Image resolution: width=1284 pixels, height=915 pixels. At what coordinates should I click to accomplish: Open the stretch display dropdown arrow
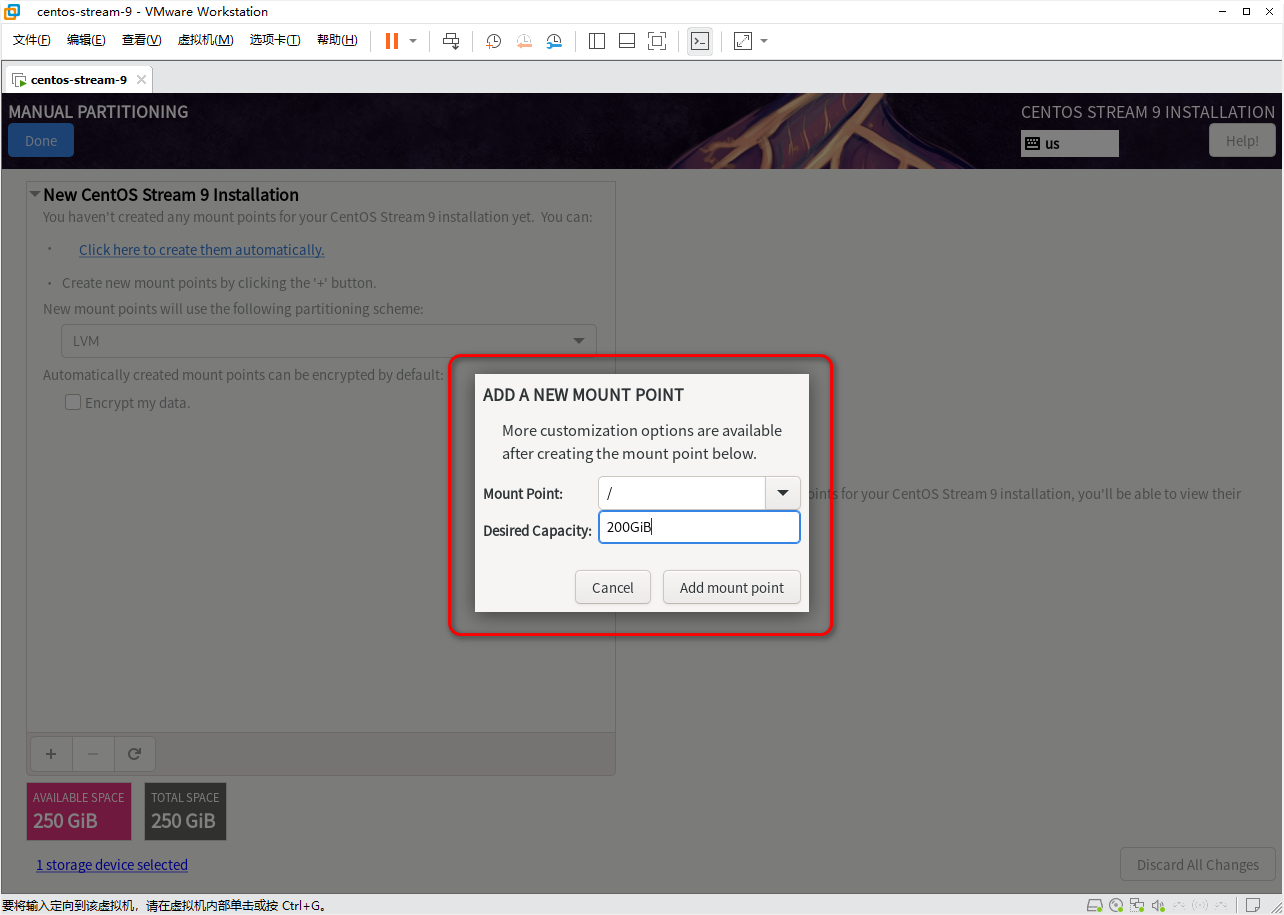coord(764,41)
